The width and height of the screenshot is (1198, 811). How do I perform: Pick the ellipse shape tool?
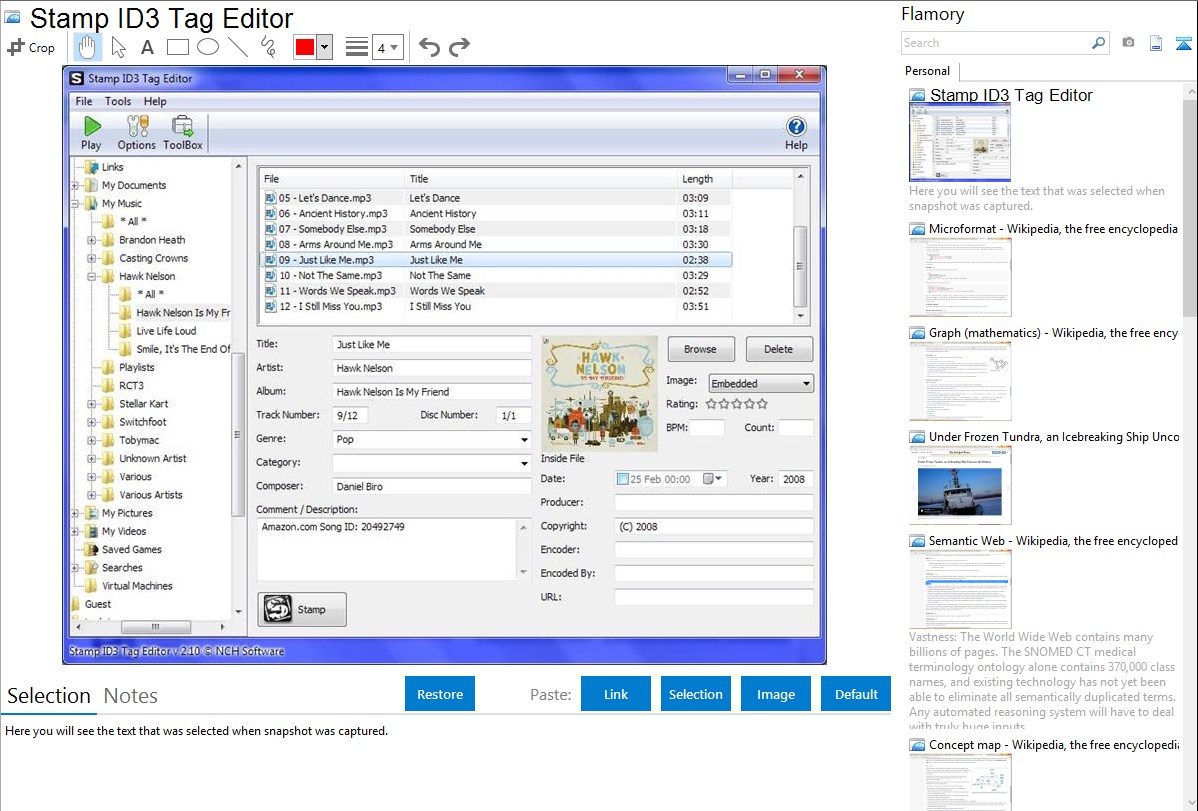208,47
